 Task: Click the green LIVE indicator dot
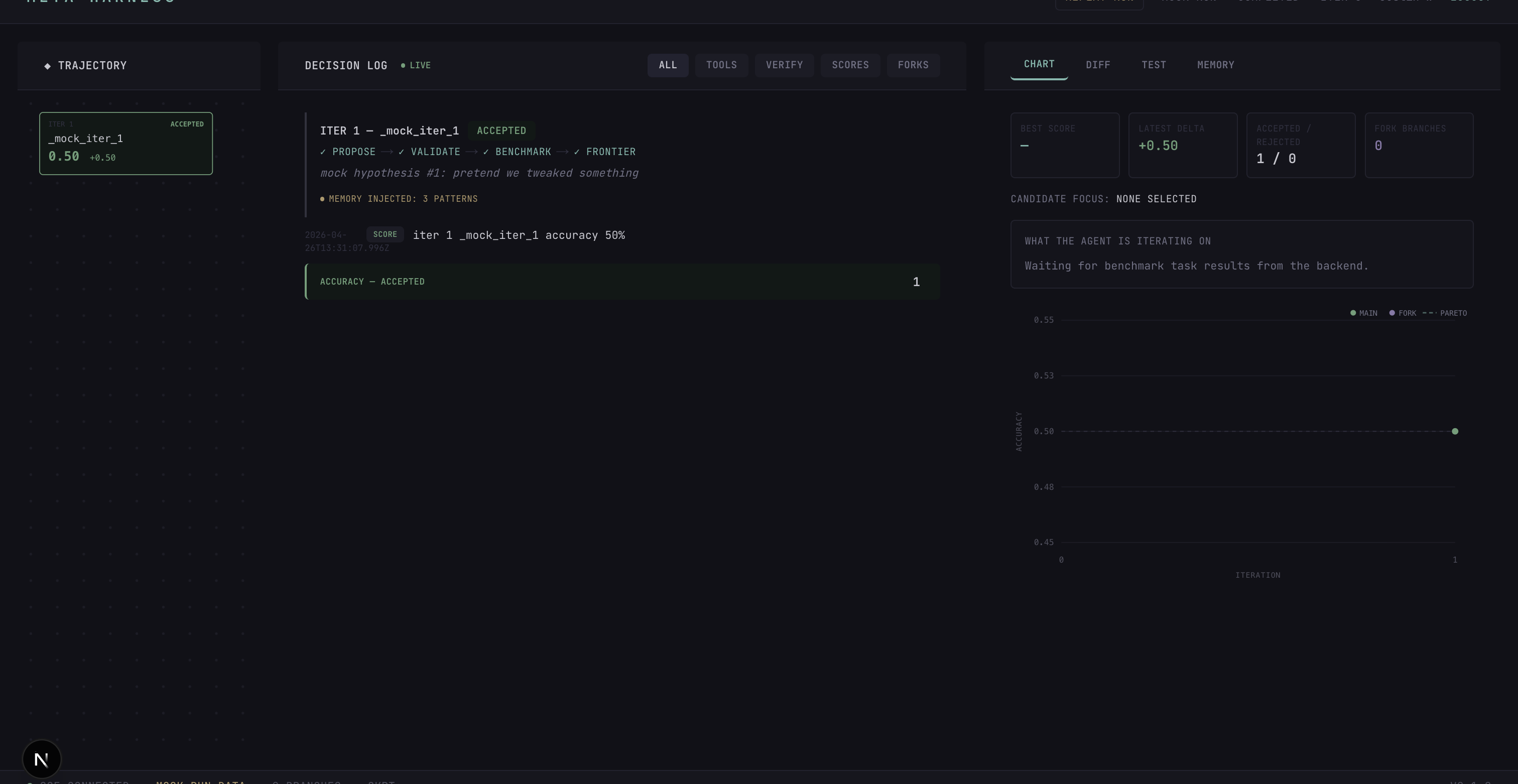403,65
